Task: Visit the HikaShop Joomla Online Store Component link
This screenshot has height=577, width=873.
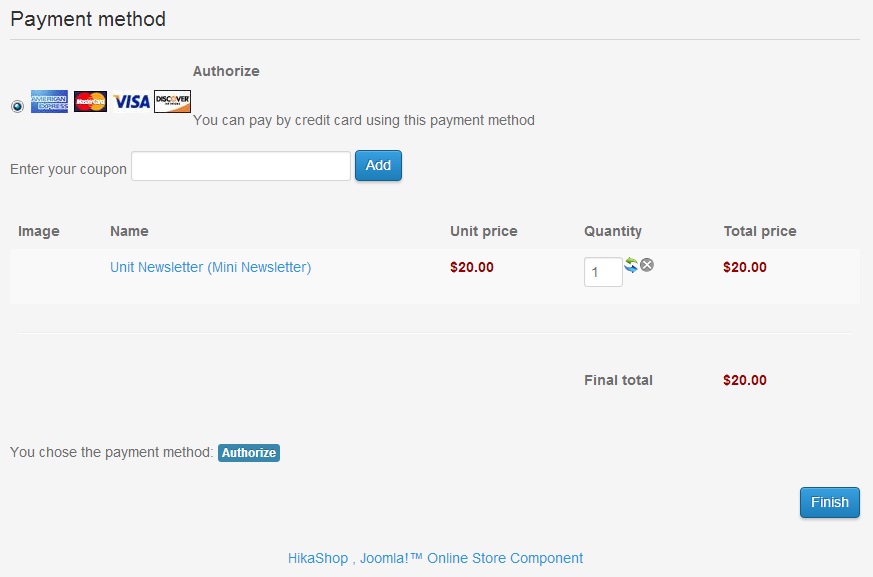Action: pyautogui.click(x=435, y=558)
